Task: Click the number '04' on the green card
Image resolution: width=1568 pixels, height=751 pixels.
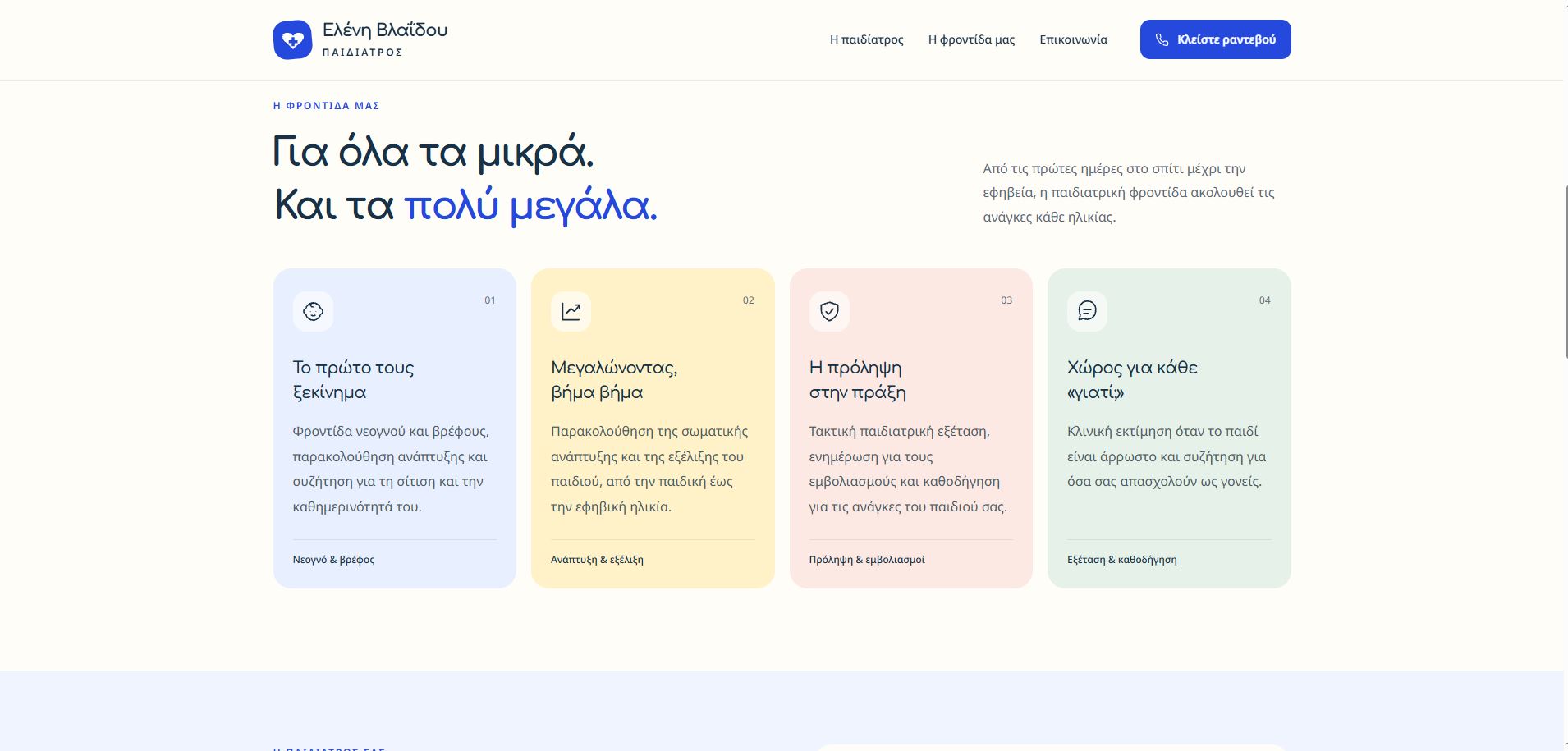Action: pos(1265,300)
